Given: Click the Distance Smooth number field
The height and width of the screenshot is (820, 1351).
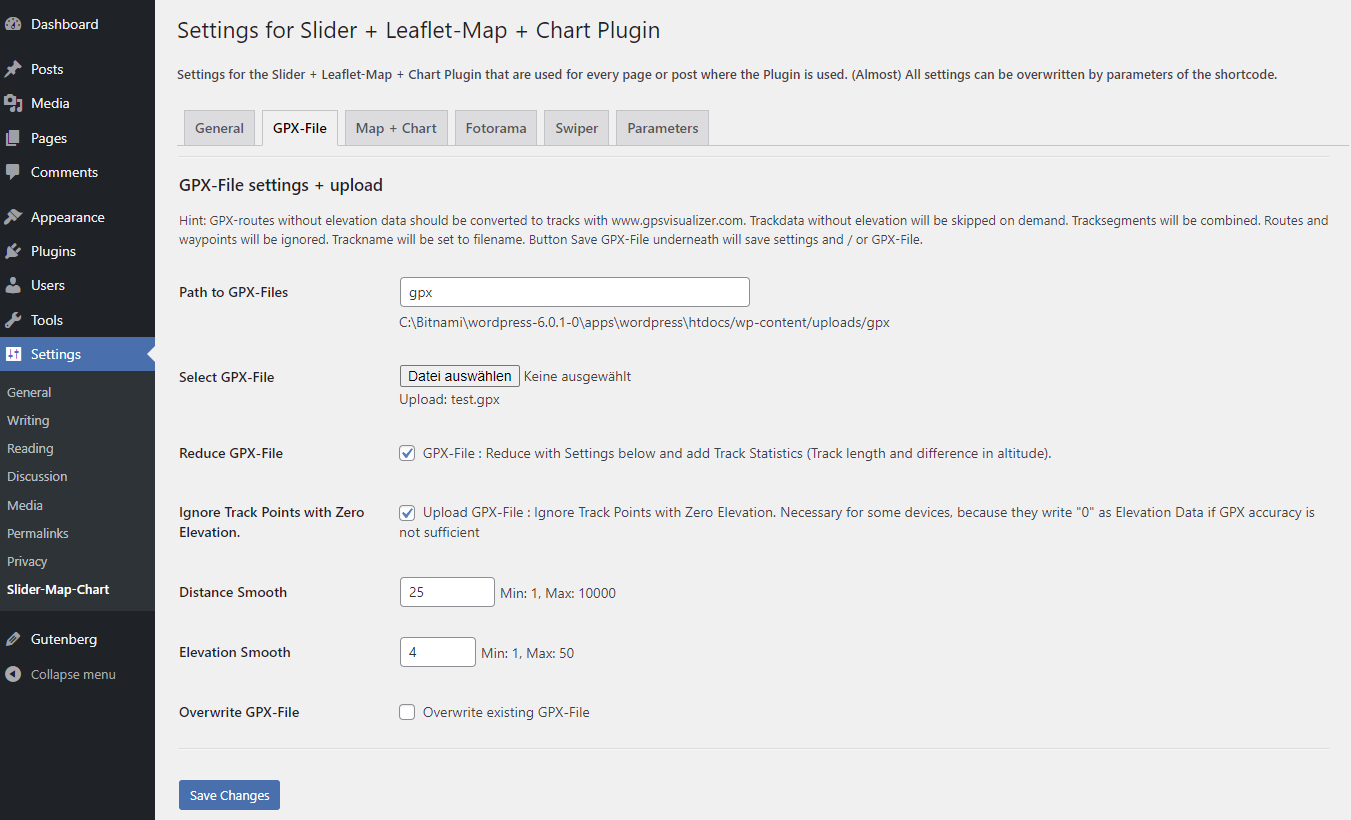Looking at the screenshot, I should coord(447,592).
